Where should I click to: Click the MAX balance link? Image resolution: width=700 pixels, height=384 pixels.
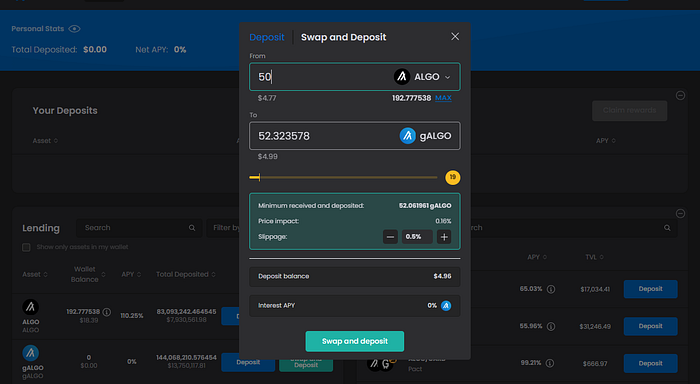[443, 98]
